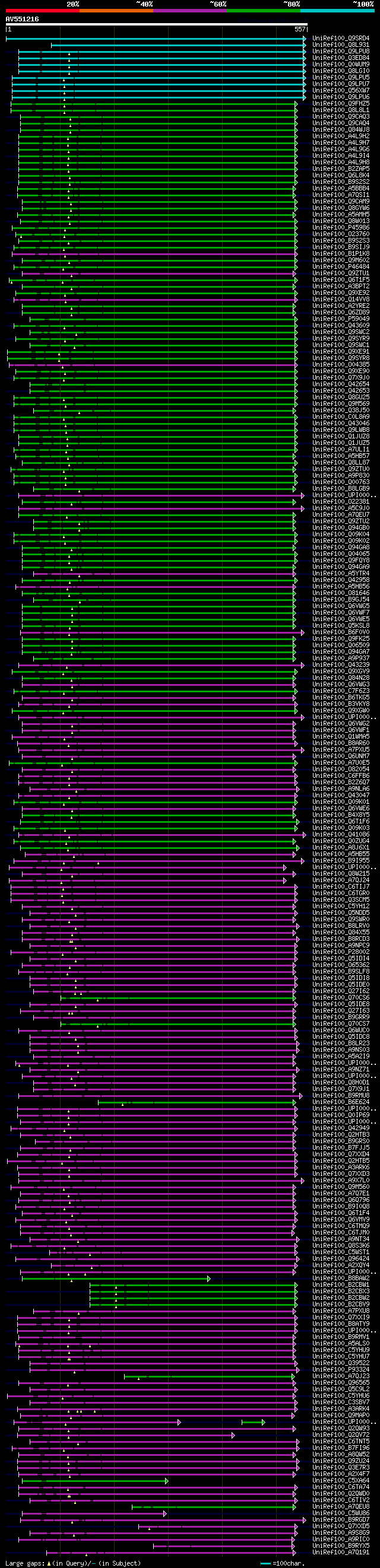Viewport: 380px width, 1568px height.
Task: Select the UniRef100_Q9SWR0 label
Action: click(341, 920)
